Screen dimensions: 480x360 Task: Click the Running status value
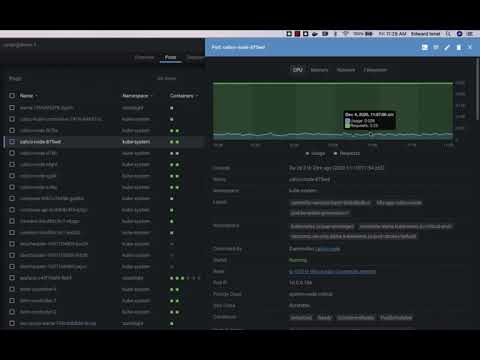[298, 260]
